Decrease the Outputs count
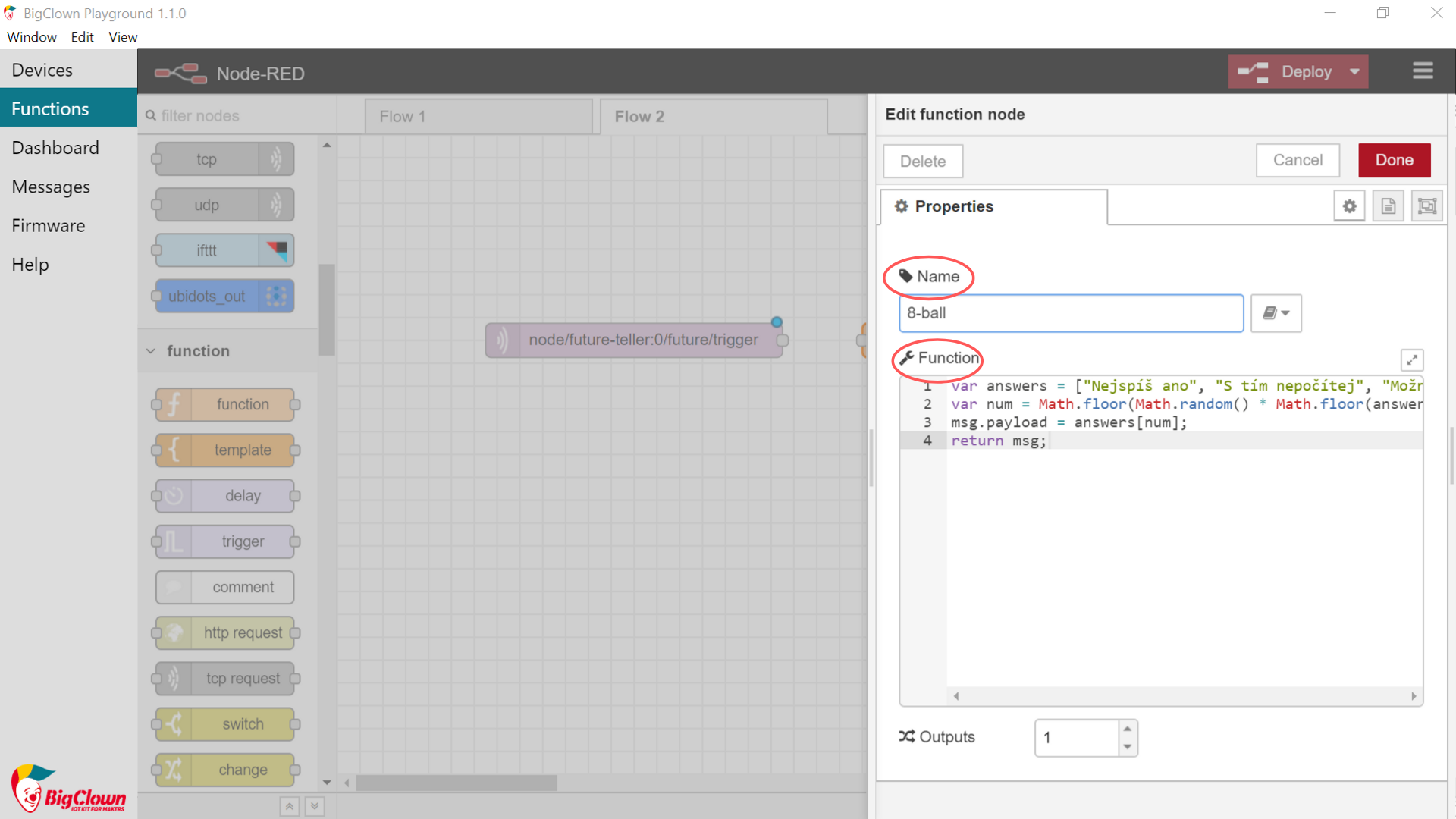 click(1128, 747)
